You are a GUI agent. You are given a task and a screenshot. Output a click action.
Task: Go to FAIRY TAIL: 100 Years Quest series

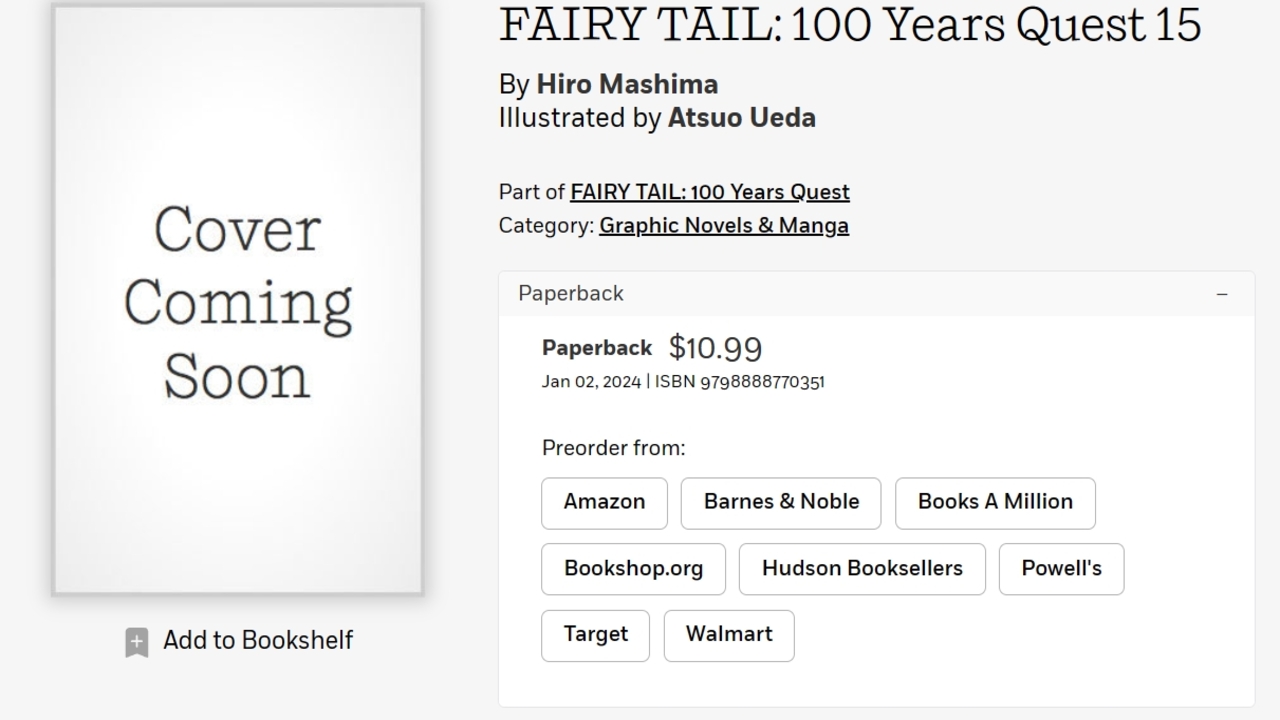coord(709,192)
